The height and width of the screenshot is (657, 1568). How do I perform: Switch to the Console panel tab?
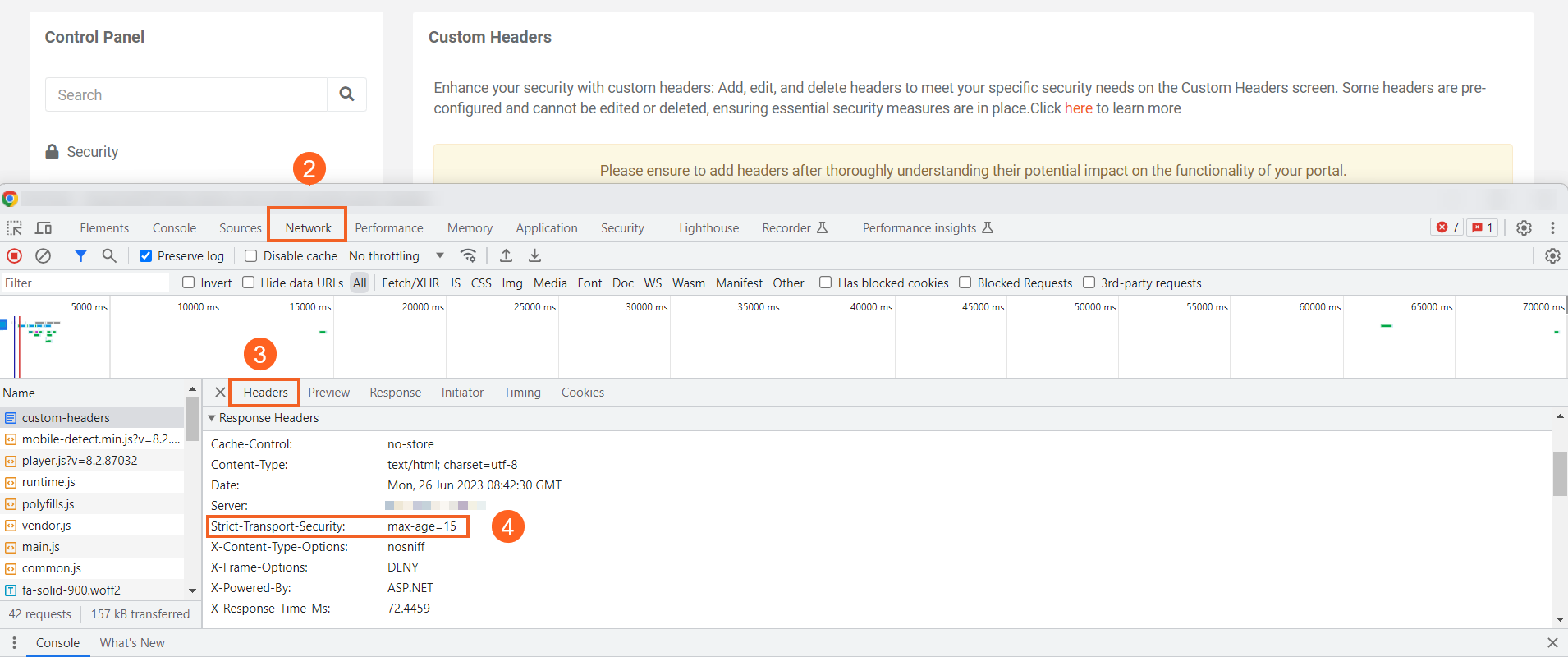[174, 228]
